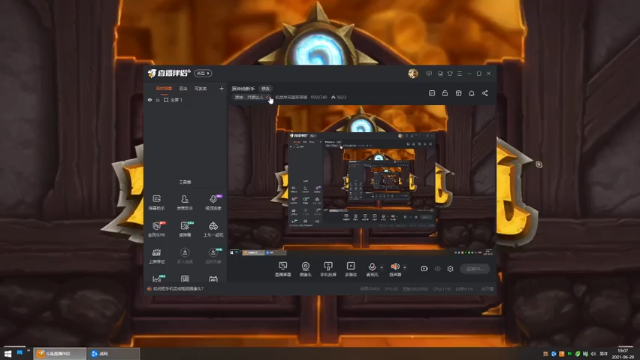The width and height of the screenshot is (640, 360).
Task: Toggle visibility eye of fullscreen 1 source
Action: [x=150, y=100]
